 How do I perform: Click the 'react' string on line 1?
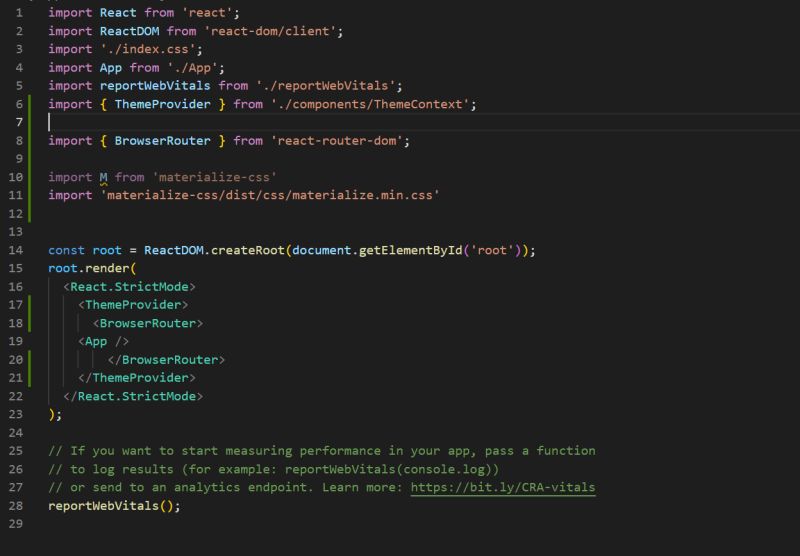[207, 12]
